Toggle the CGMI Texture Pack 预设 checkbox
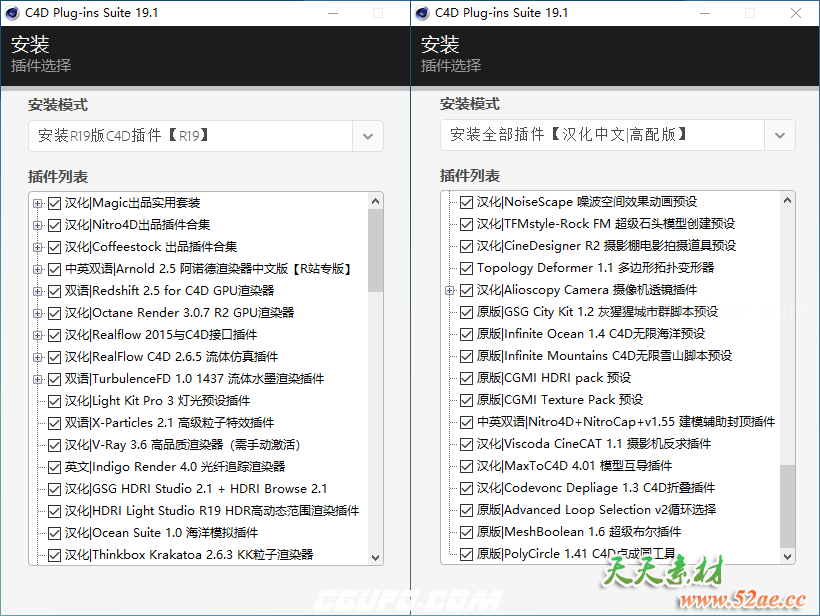This screenshot has width=820, height=616. tap(466, 400)
